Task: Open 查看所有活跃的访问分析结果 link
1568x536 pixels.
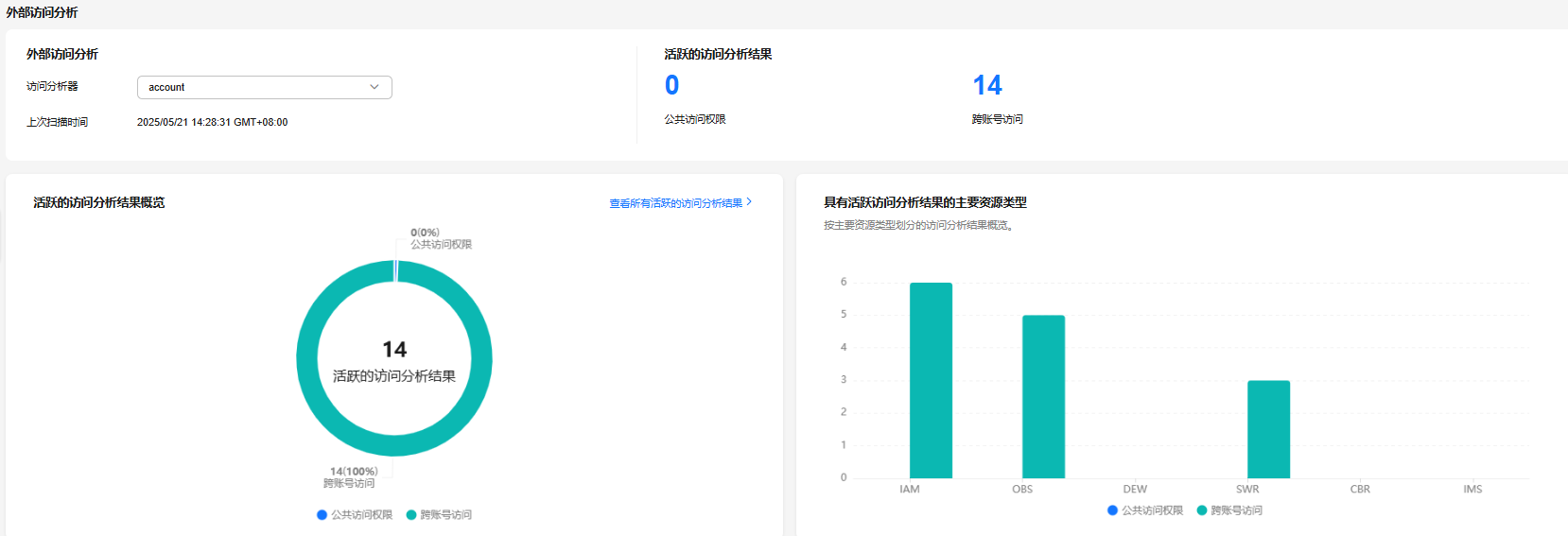Action: (675, 203)
